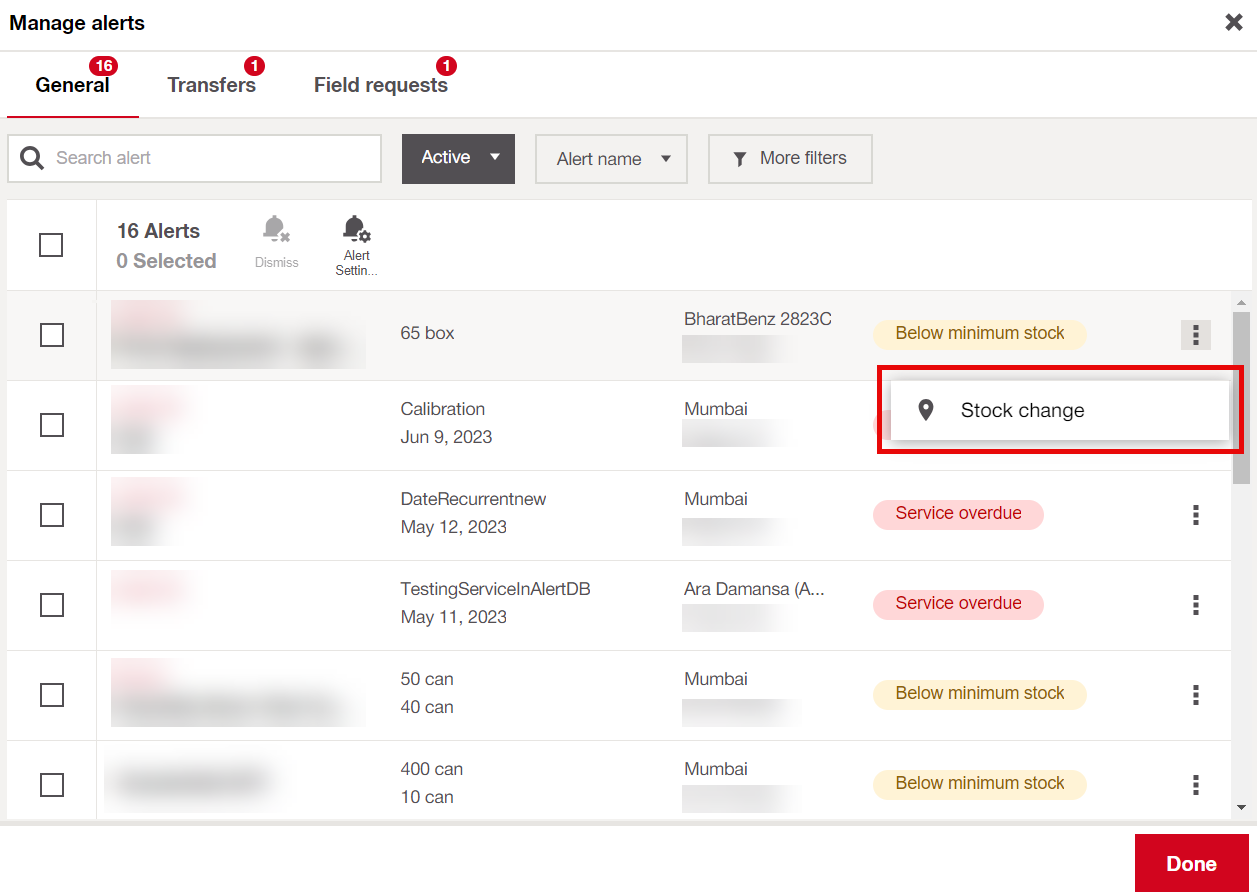The width and height of the screenshot is (1257, 894).
Task: Select the Calibration alert checkbox
Action: point(52,425)
